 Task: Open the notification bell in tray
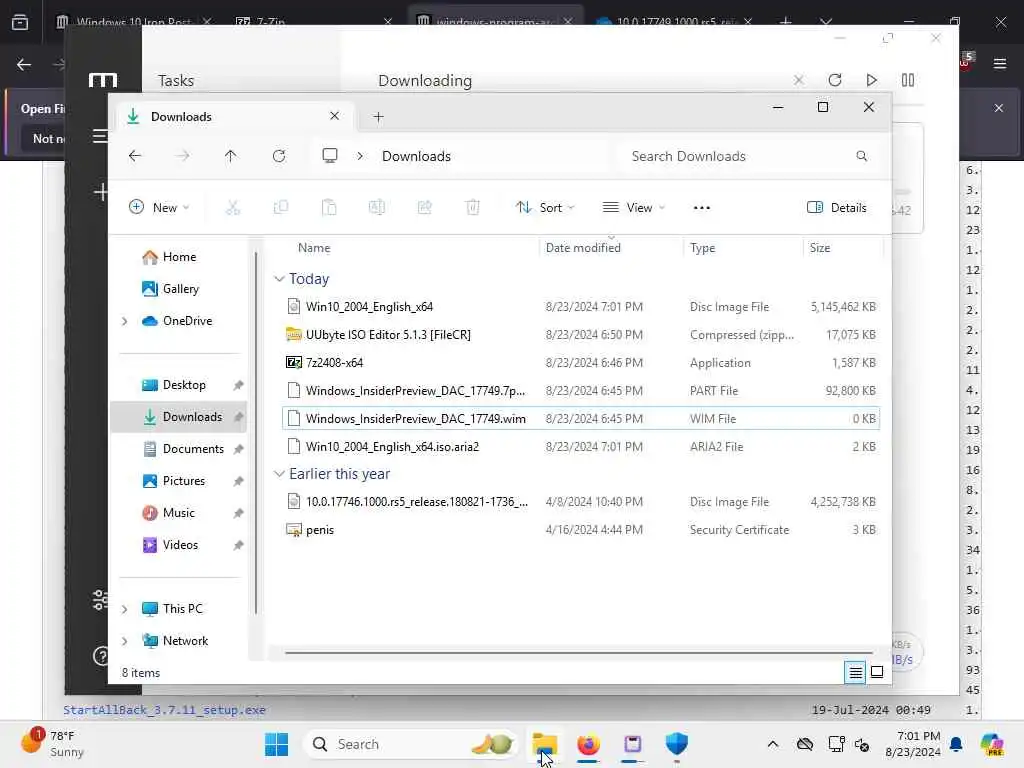[956, 744]
